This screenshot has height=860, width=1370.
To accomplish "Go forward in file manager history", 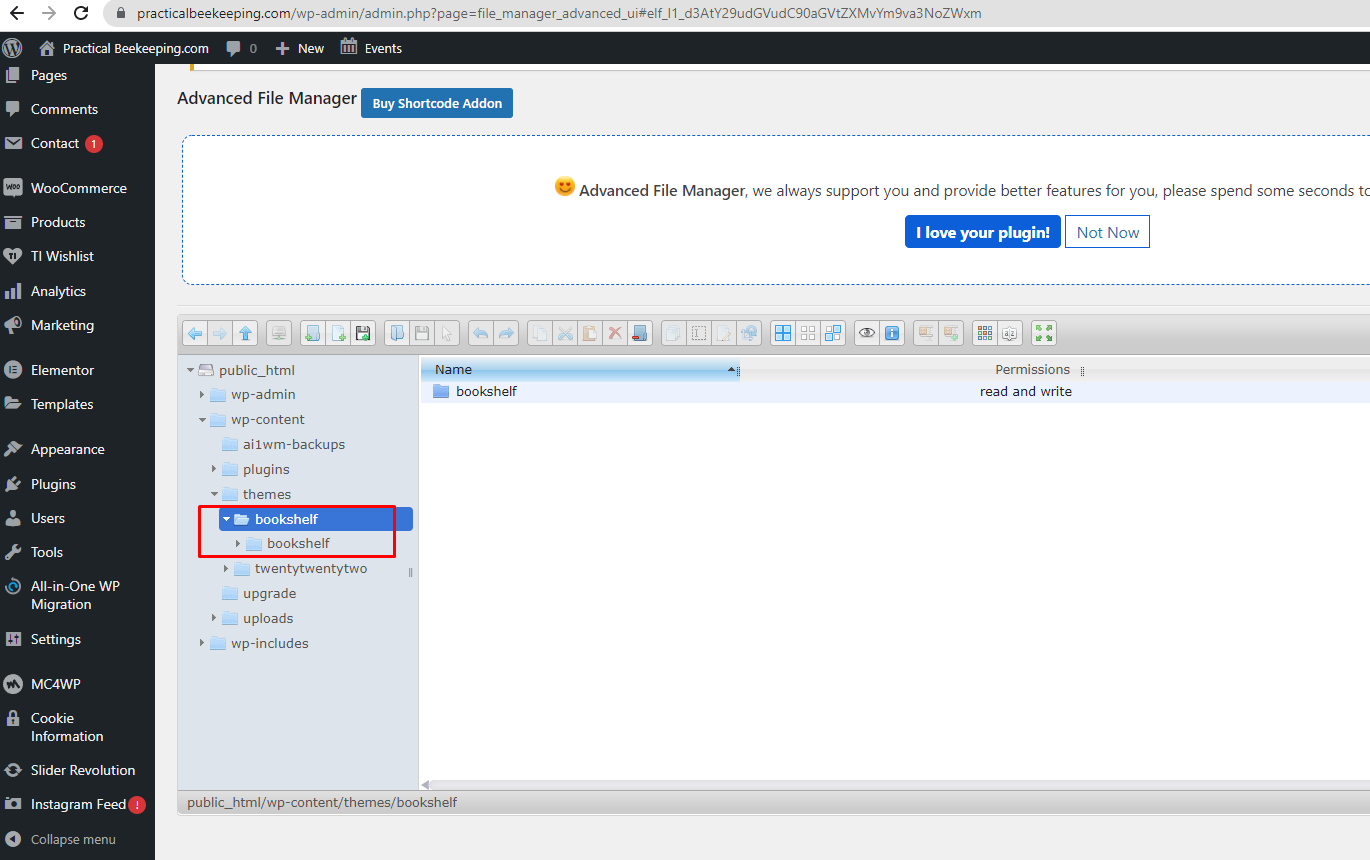I will coord(219,333).
